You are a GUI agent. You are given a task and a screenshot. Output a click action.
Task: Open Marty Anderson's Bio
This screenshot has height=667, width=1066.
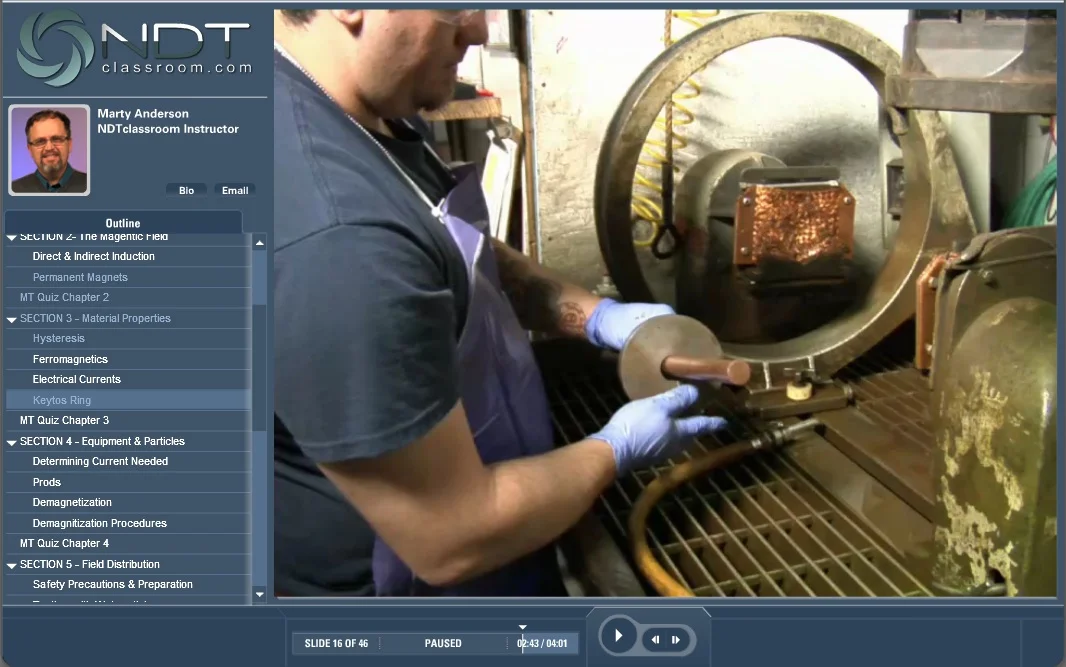click(186, 190)
